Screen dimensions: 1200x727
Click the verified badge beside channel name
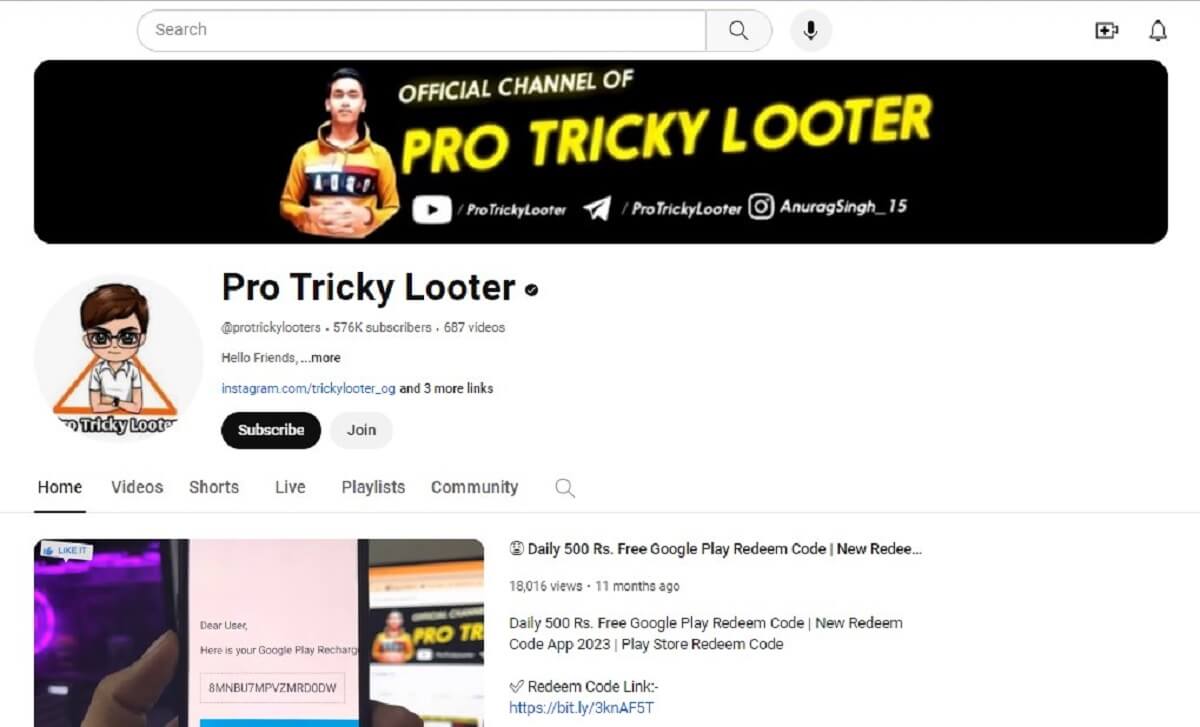[532, 290]
